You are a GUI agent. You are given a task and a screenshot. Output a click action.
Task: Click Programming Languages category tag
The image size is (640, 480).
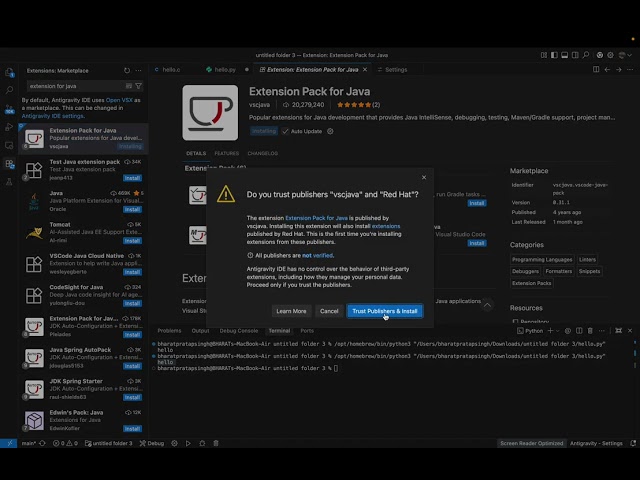click(542, 260)
